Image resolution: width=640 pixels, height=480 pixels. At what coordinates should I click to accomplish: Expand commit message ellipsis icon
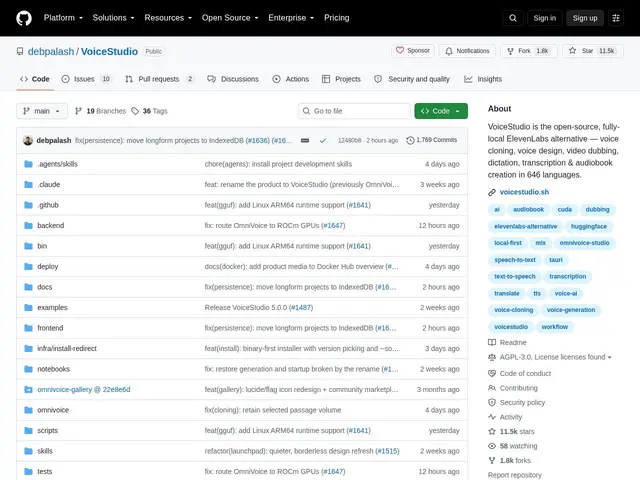tap(305, 140)
